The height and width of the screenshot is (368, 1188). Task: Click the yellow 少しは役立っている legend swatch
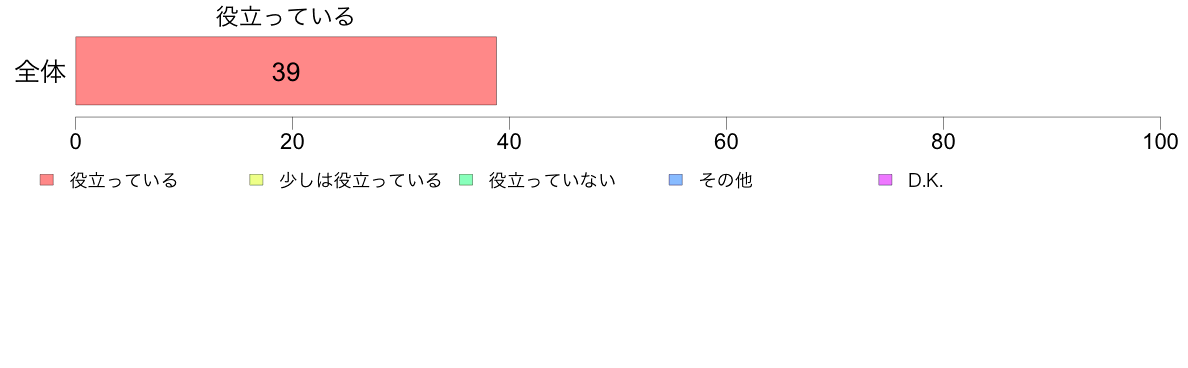pyautogui.click(x=256, y=180)
